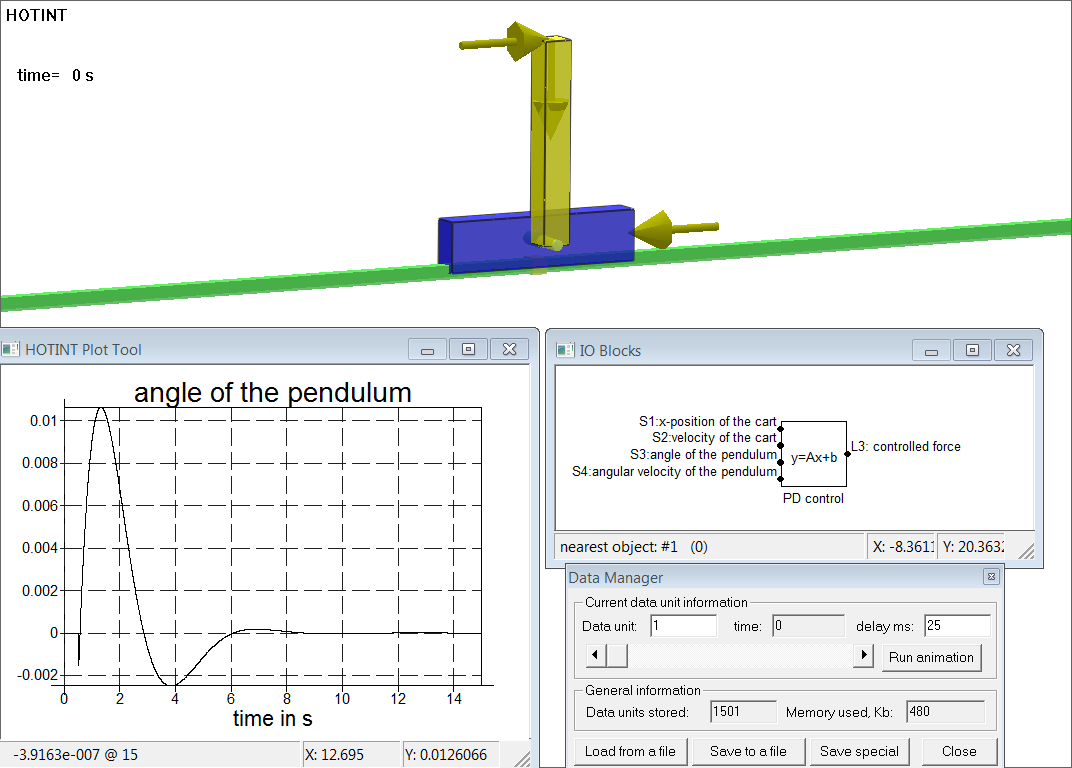This screenshot has width=1072, height=768.
Task: Focus the Data unit input field
Action: (683, 626)
